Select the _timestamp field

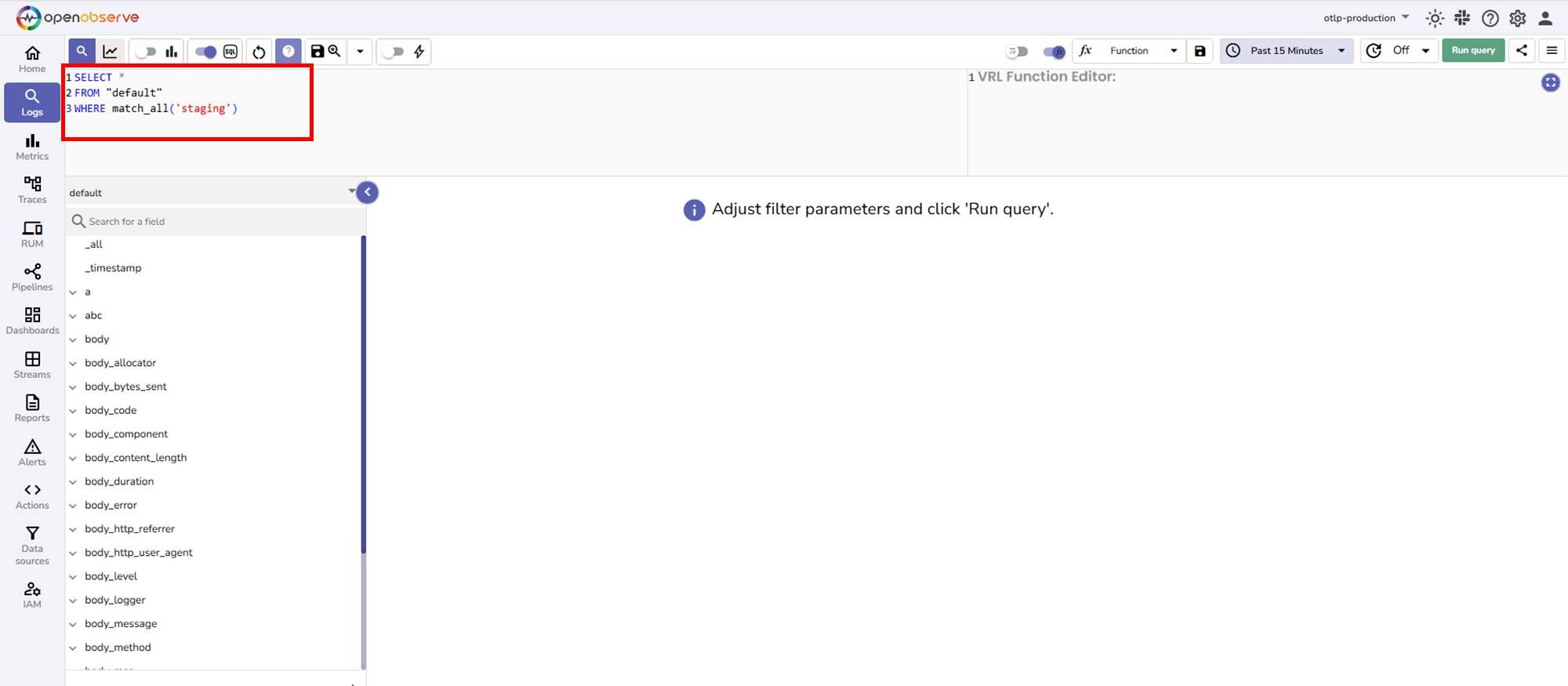114,268
